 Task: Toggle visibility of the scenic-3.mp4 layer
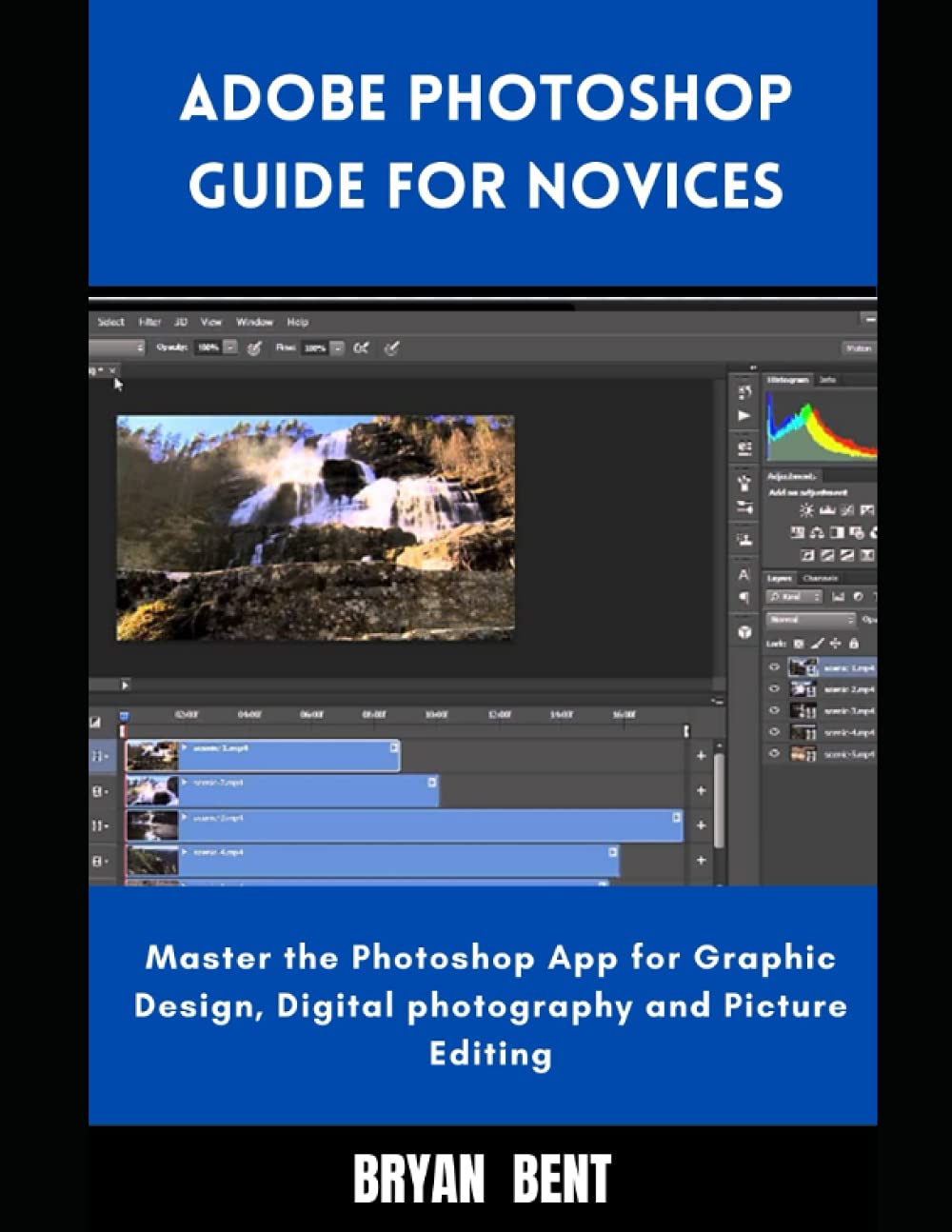pos(774,711)
